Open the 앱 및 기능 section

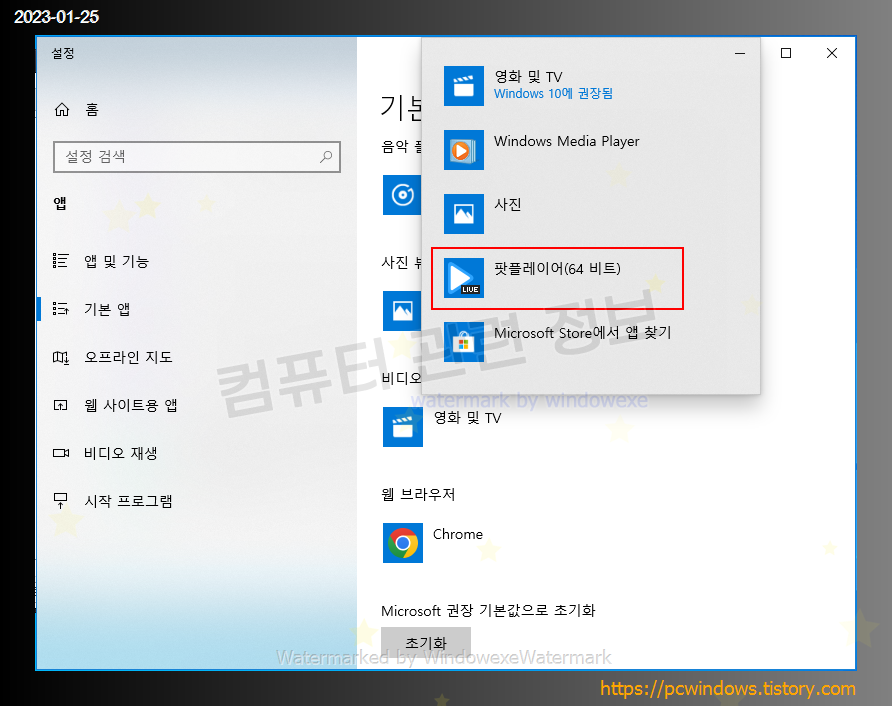point(196,261)
